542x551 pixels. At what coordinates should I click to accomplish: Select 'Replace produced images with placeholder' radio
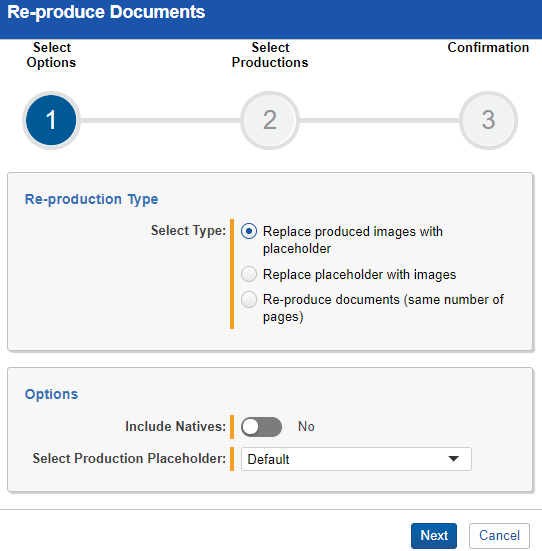point(249,232)
